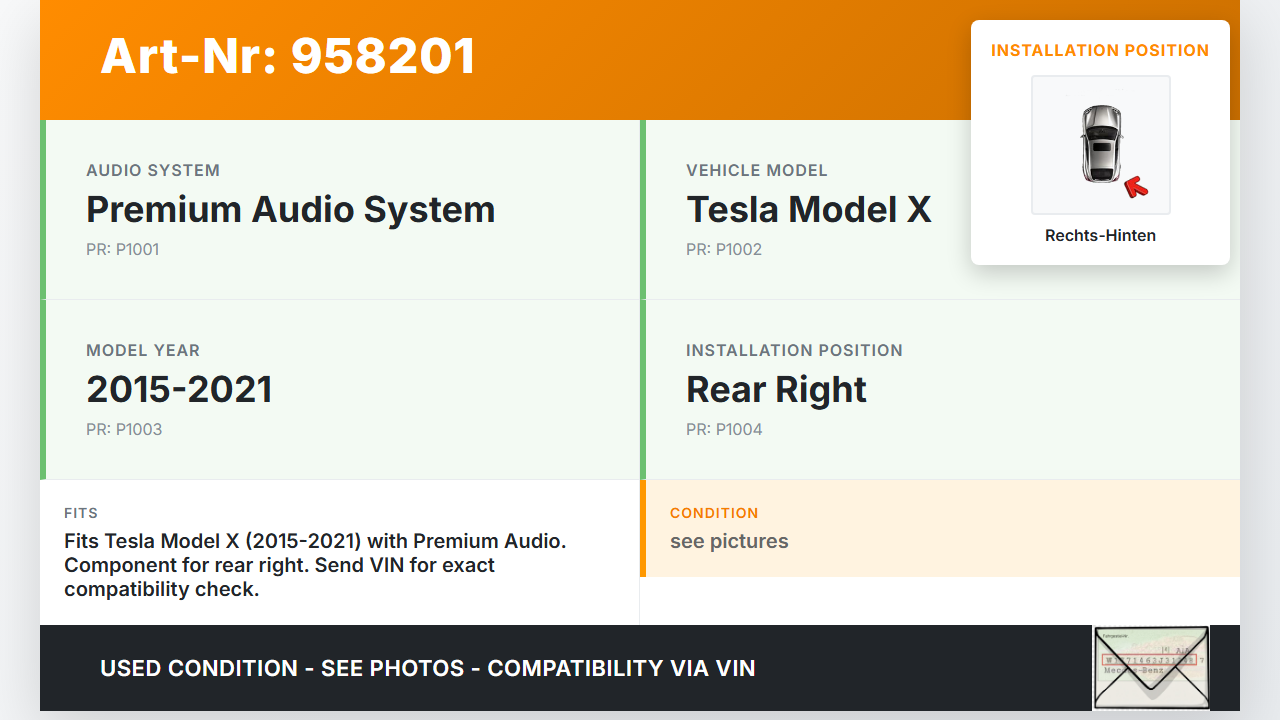The image size is (1280, 720).
Task: Click the AUDIO SYSTEM label
Action: click(x=153, y=171)
